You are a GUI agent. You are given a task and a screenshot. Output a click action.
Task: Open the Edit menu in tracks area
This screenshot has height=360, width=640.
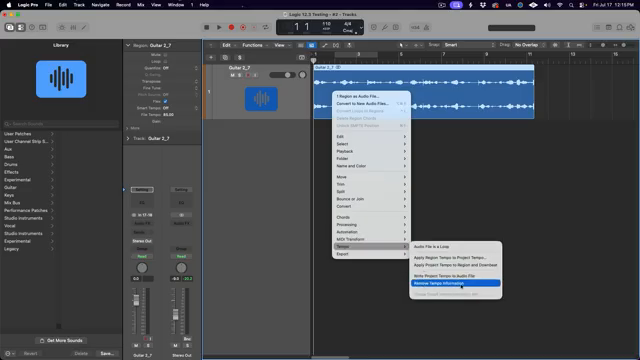point(229,45)
